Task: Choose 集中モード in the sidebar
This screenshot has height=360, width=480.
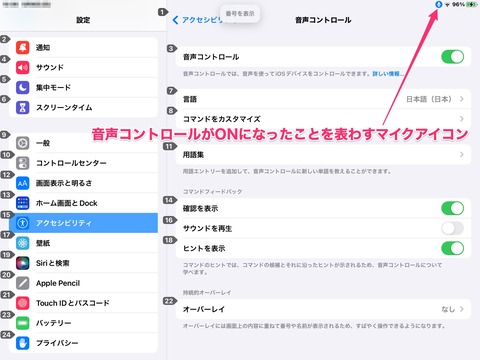Action: (x=83, y=87)
